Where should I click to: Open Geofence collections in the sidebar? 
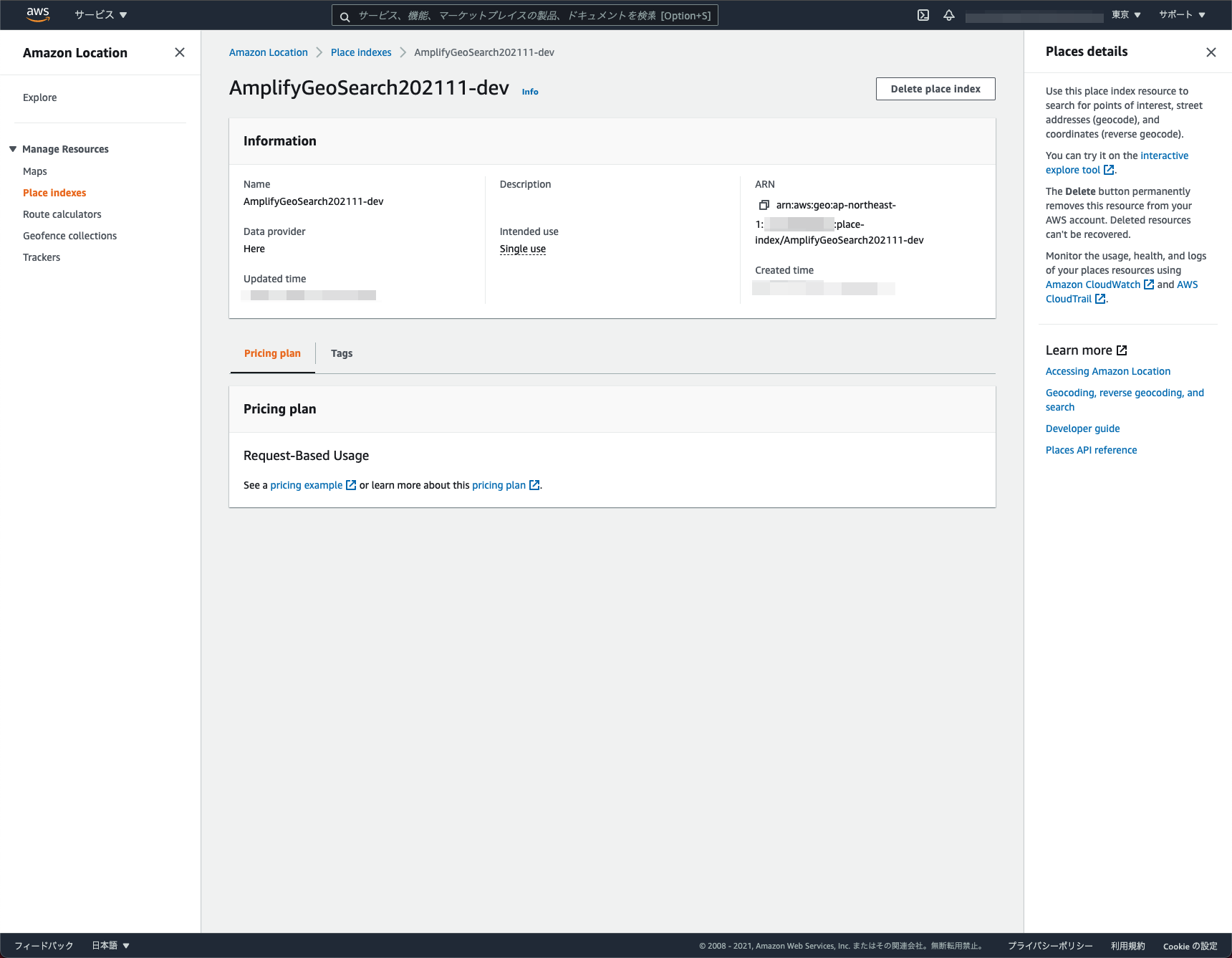point(69,236)
